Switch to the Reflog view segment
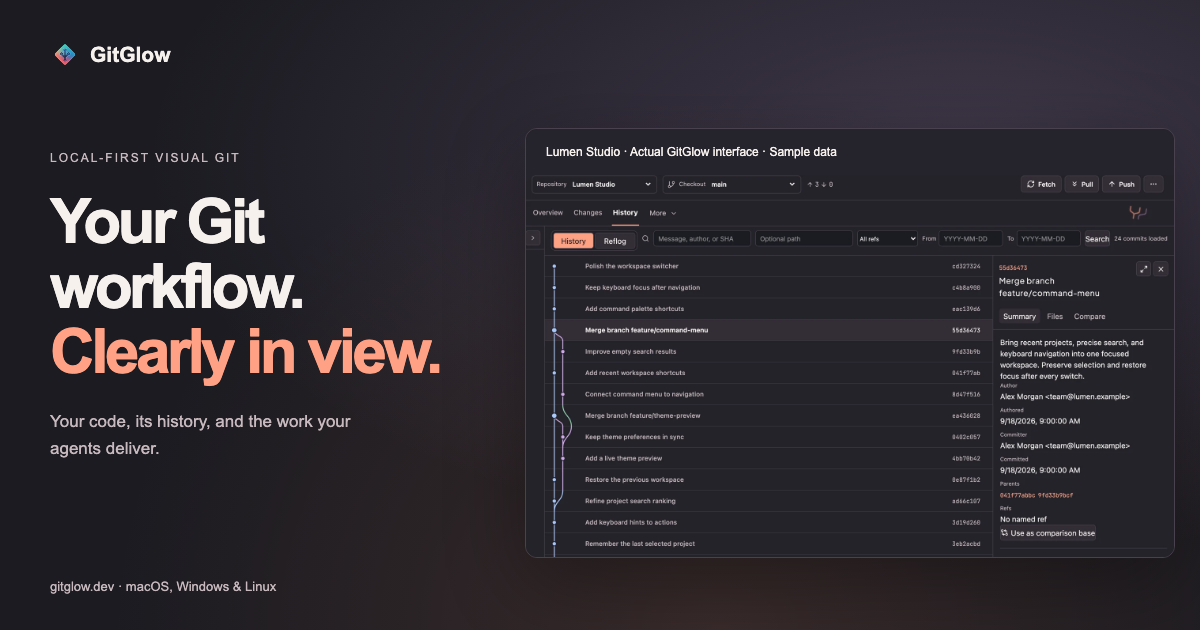 [x=614, y=241]
